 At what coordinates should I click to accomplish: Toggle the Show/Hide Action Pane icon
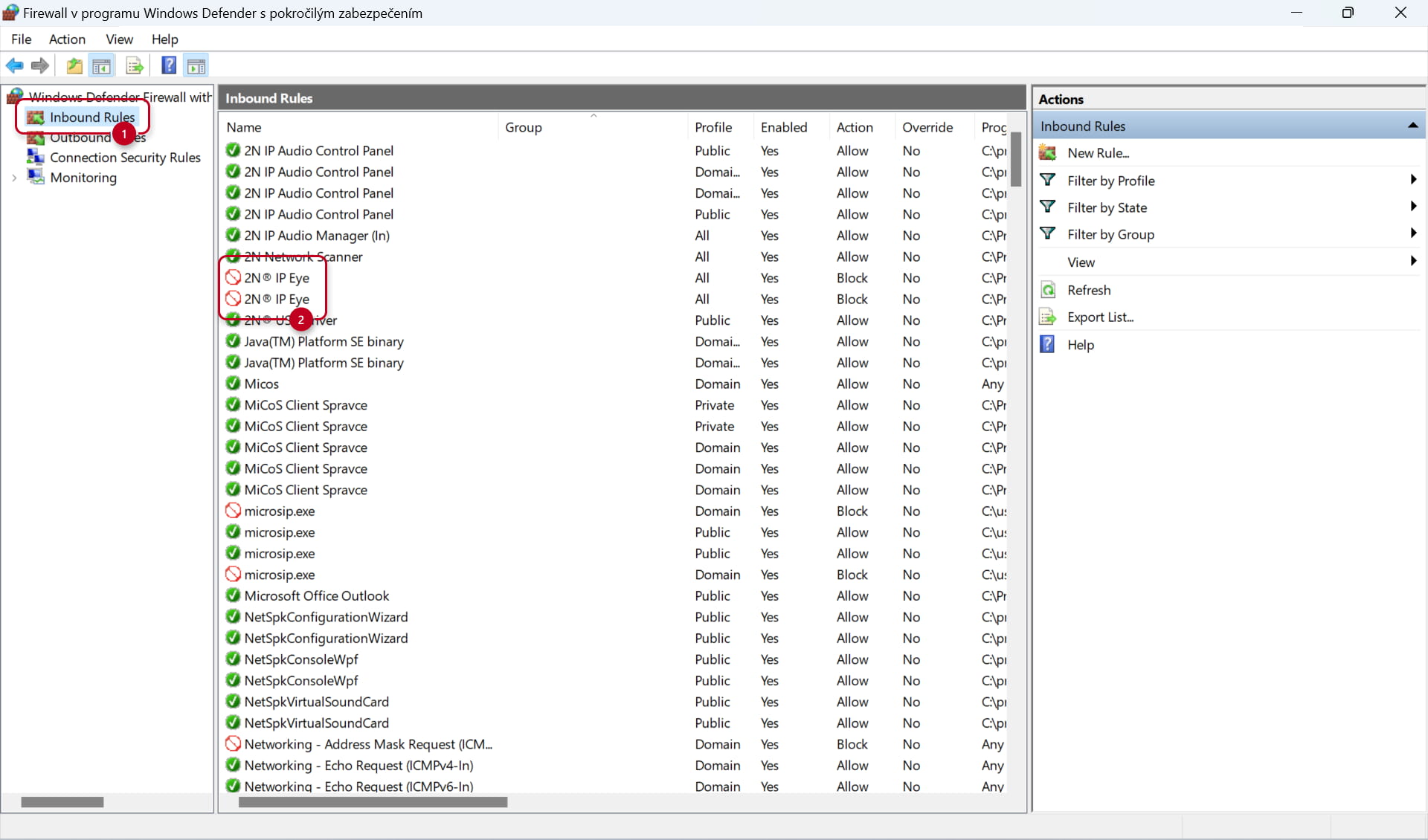pos(196,66)
